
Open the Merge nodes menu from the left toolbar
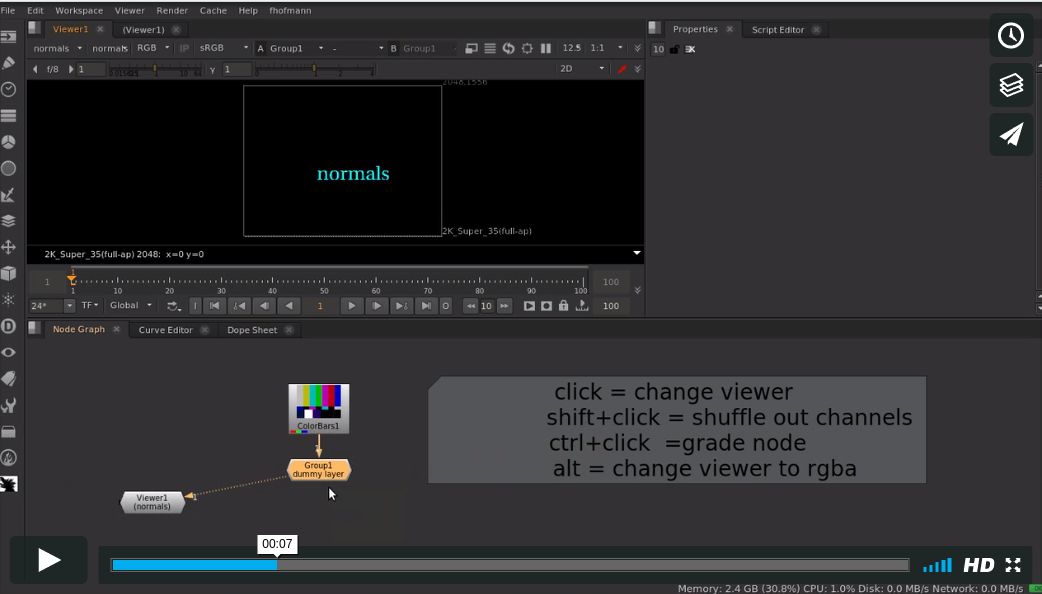pyautogui.click(x=9, y=220)
